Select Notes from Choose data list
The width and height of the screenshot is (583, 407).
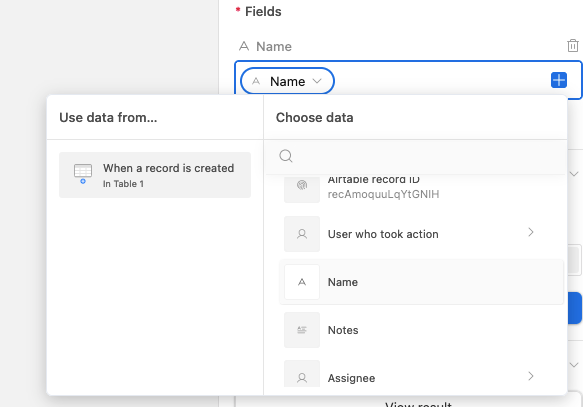[x=422, y=330]
